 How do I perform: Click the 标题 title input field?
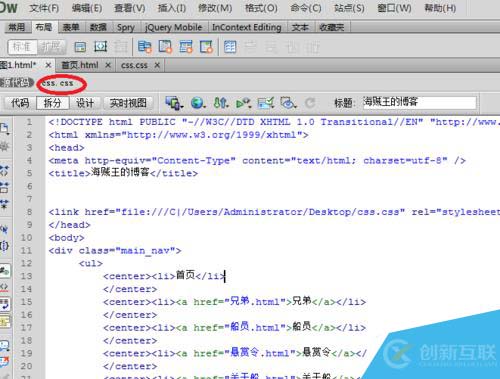(419, 102)
